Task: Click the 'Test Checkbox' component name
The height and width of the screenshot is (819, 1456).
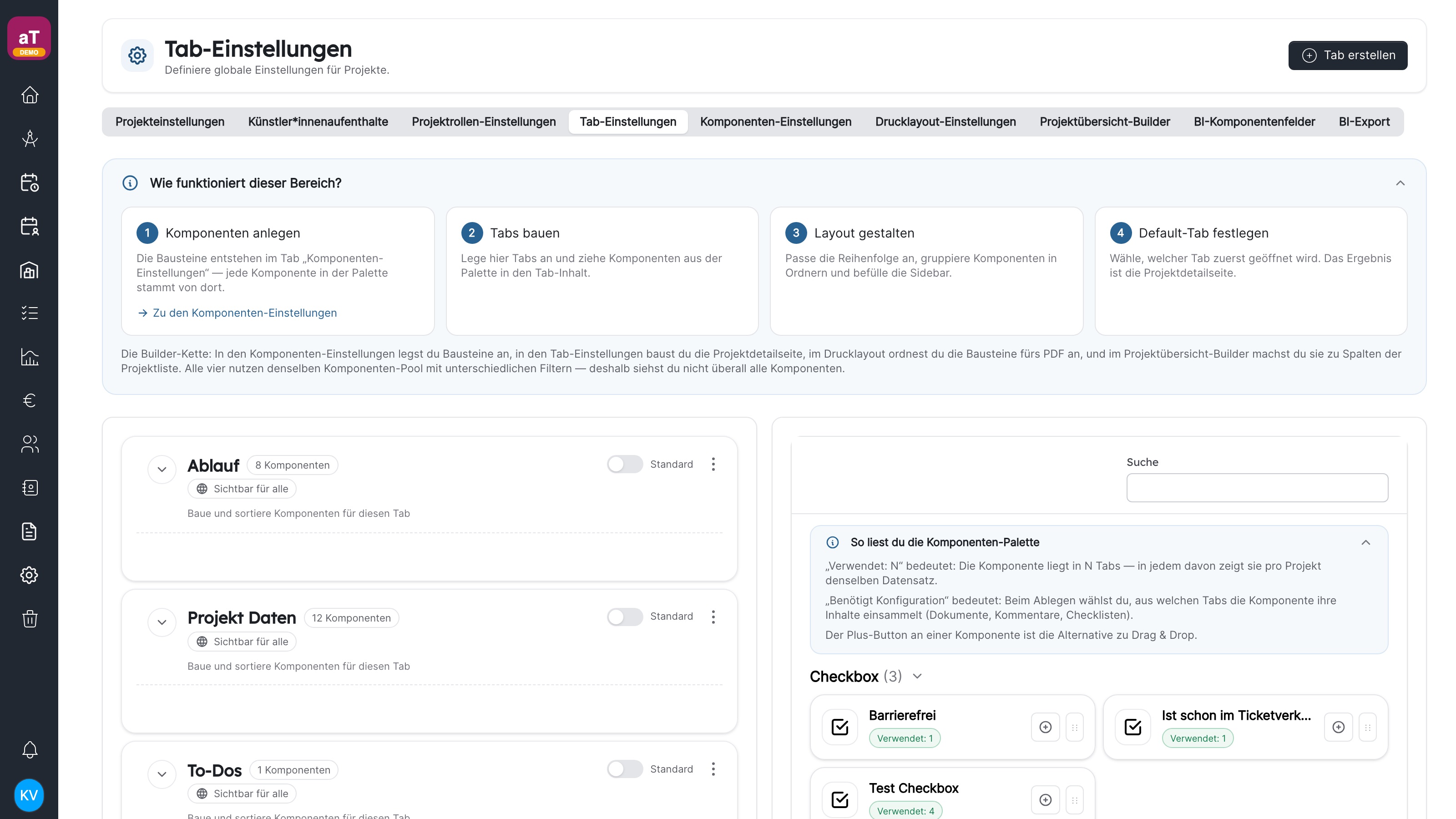Action: 913,788
